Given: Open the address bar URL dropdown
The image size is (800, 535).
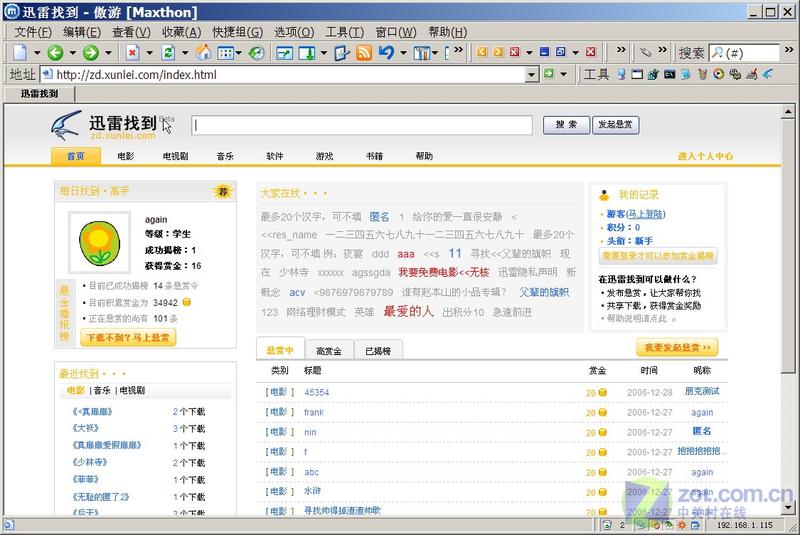Looking at the screenshot, I should [x=532, y=75].
